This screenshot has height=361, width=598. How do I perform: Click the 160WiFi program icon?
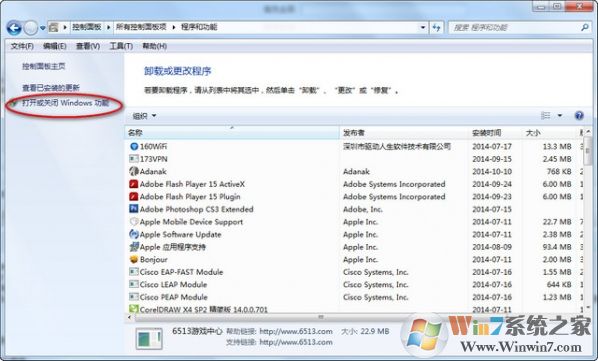pos(134,146)
